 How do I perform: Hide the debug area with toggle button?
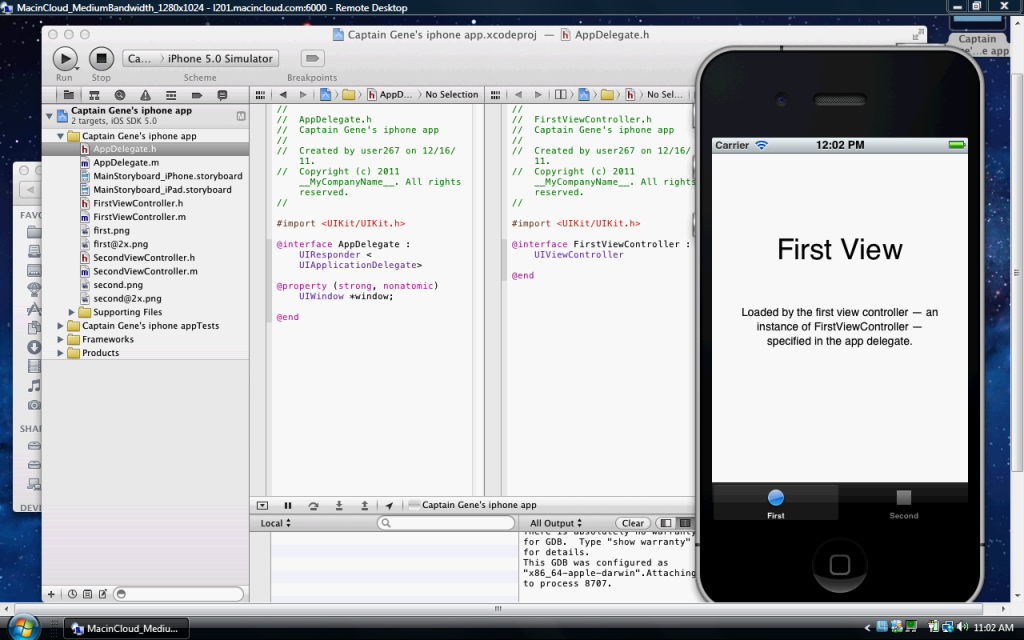[x=262, y=506]
